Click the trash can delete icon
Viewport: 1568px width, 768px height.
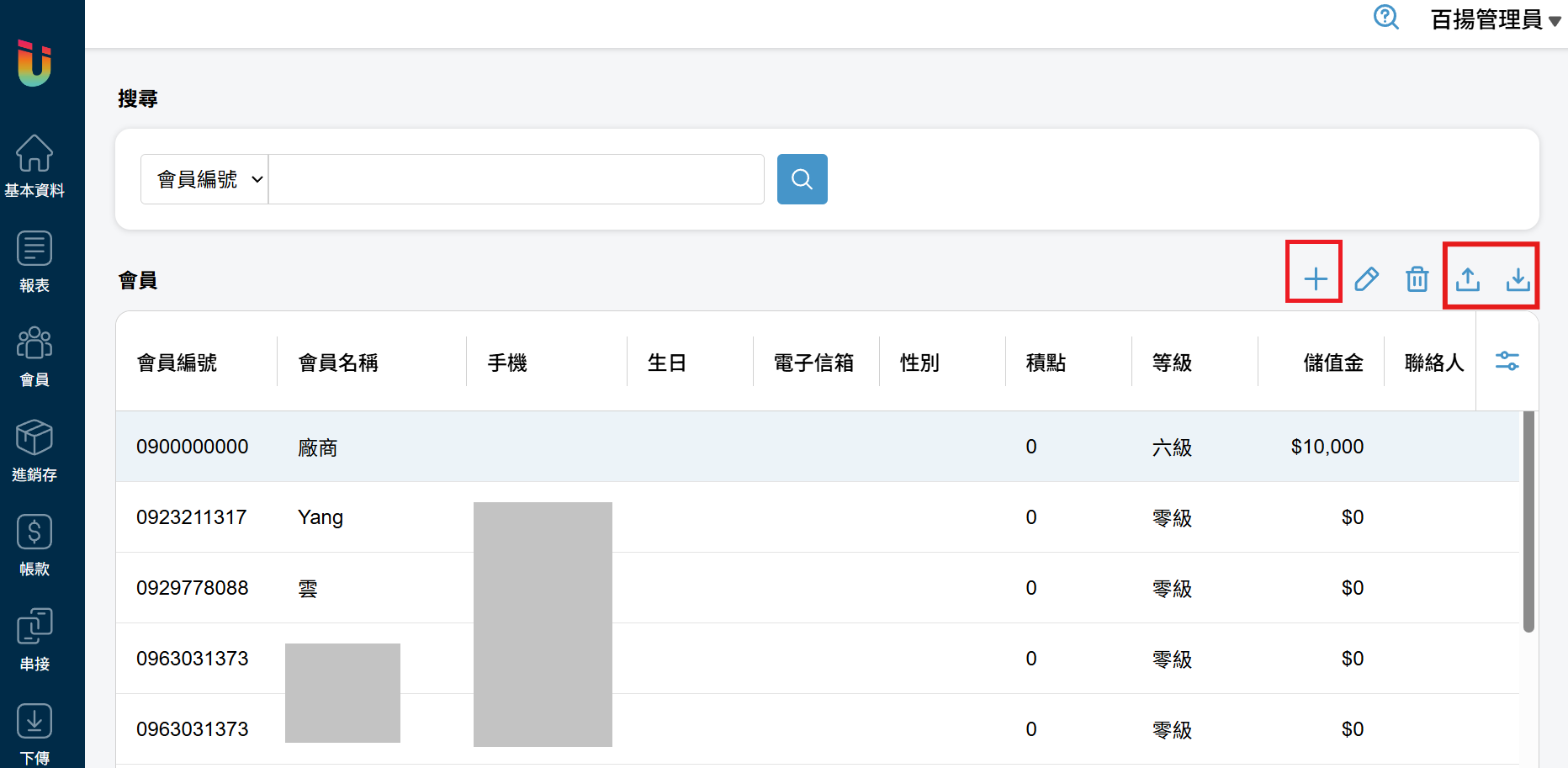1417,279
